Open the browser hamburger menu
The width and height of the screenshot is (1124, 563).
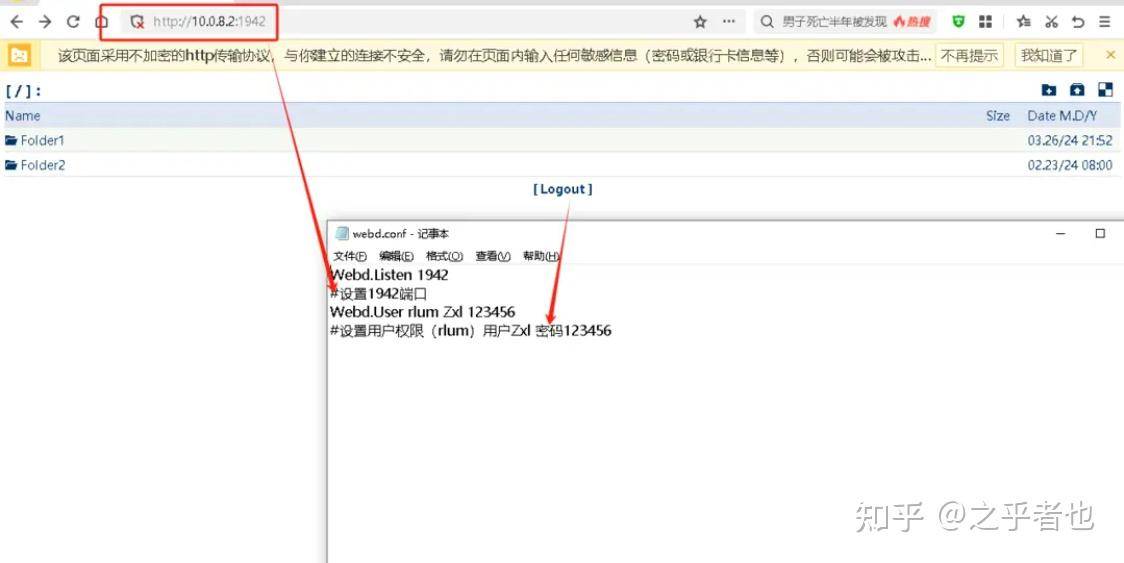[1105, 22]
